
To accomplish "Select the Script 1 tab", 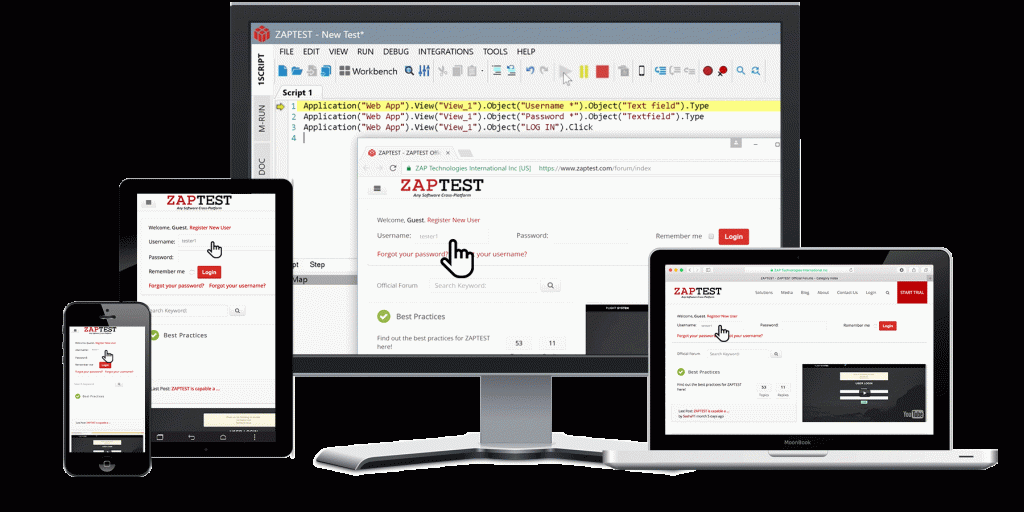I will (x=297, y=93).
